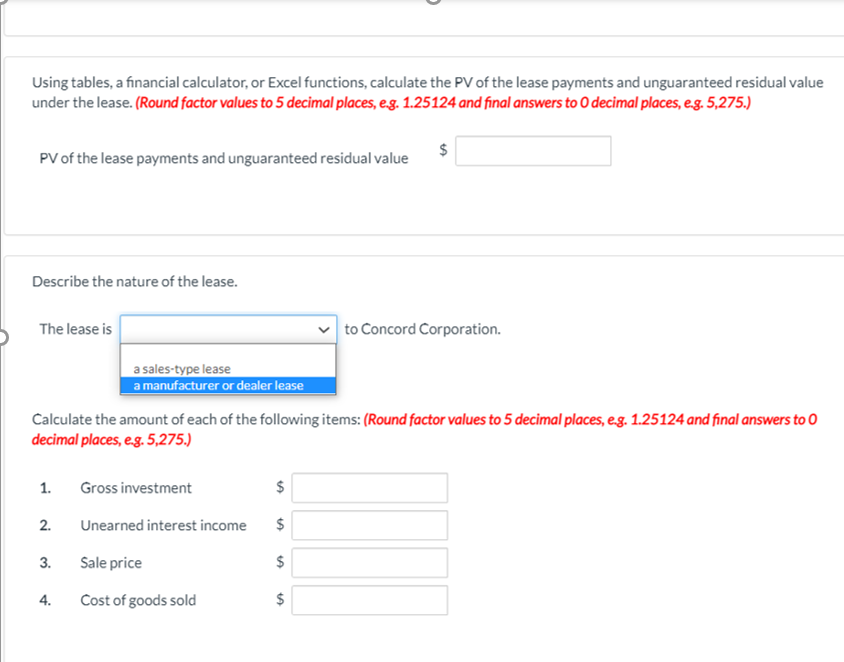Viewport: 844px width, 662px height.
Task: Click the PV of lease payments input box
Action: (532, 150)
